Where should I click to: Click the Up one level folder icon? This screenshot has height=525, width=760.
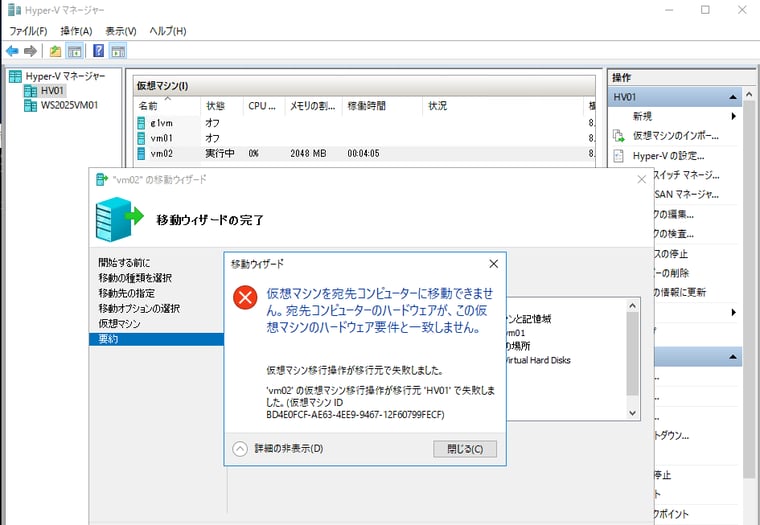(x=55, y=51)
